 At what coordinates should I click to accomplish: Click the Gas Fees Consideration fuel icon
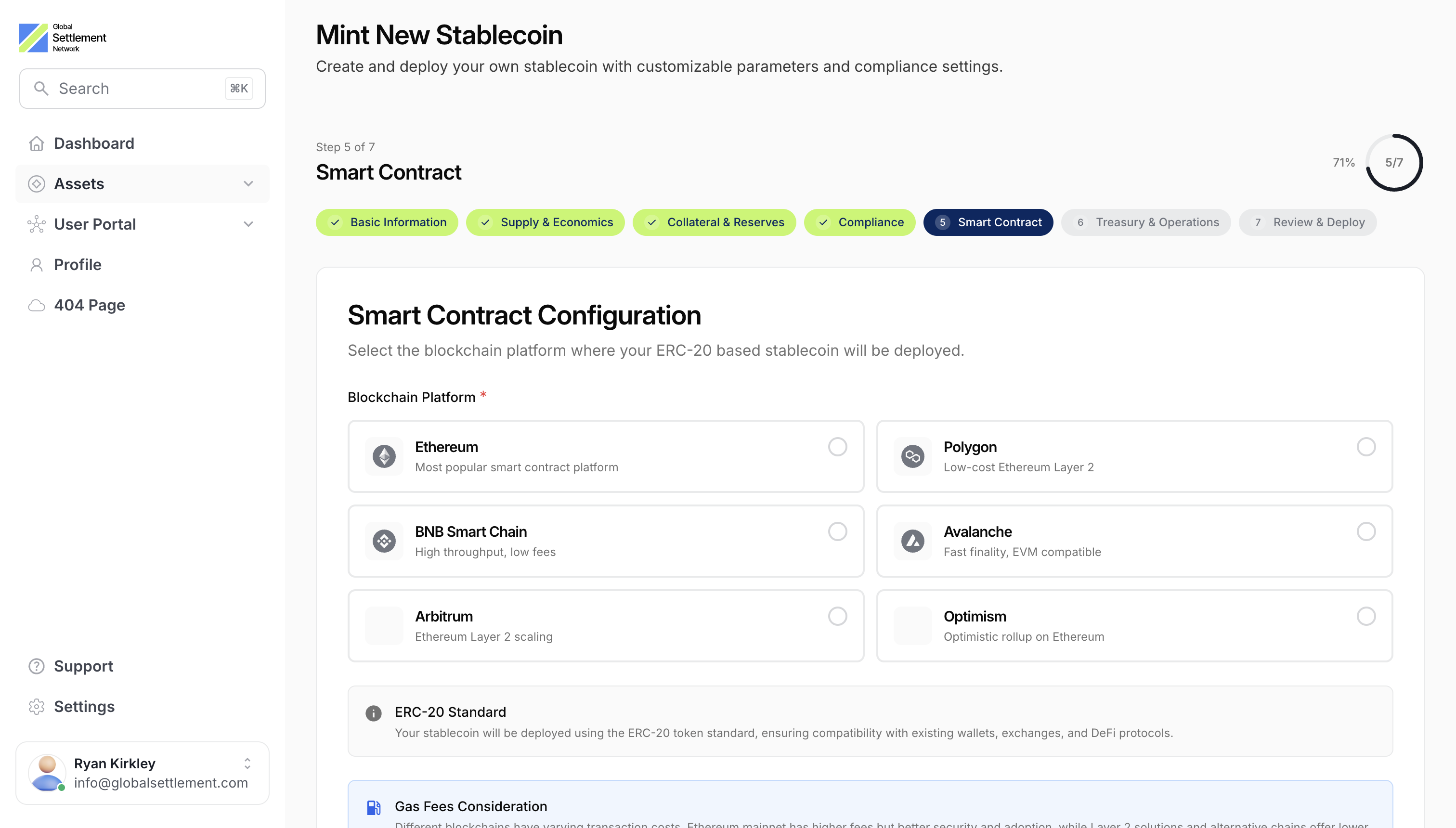coord(374,806)
